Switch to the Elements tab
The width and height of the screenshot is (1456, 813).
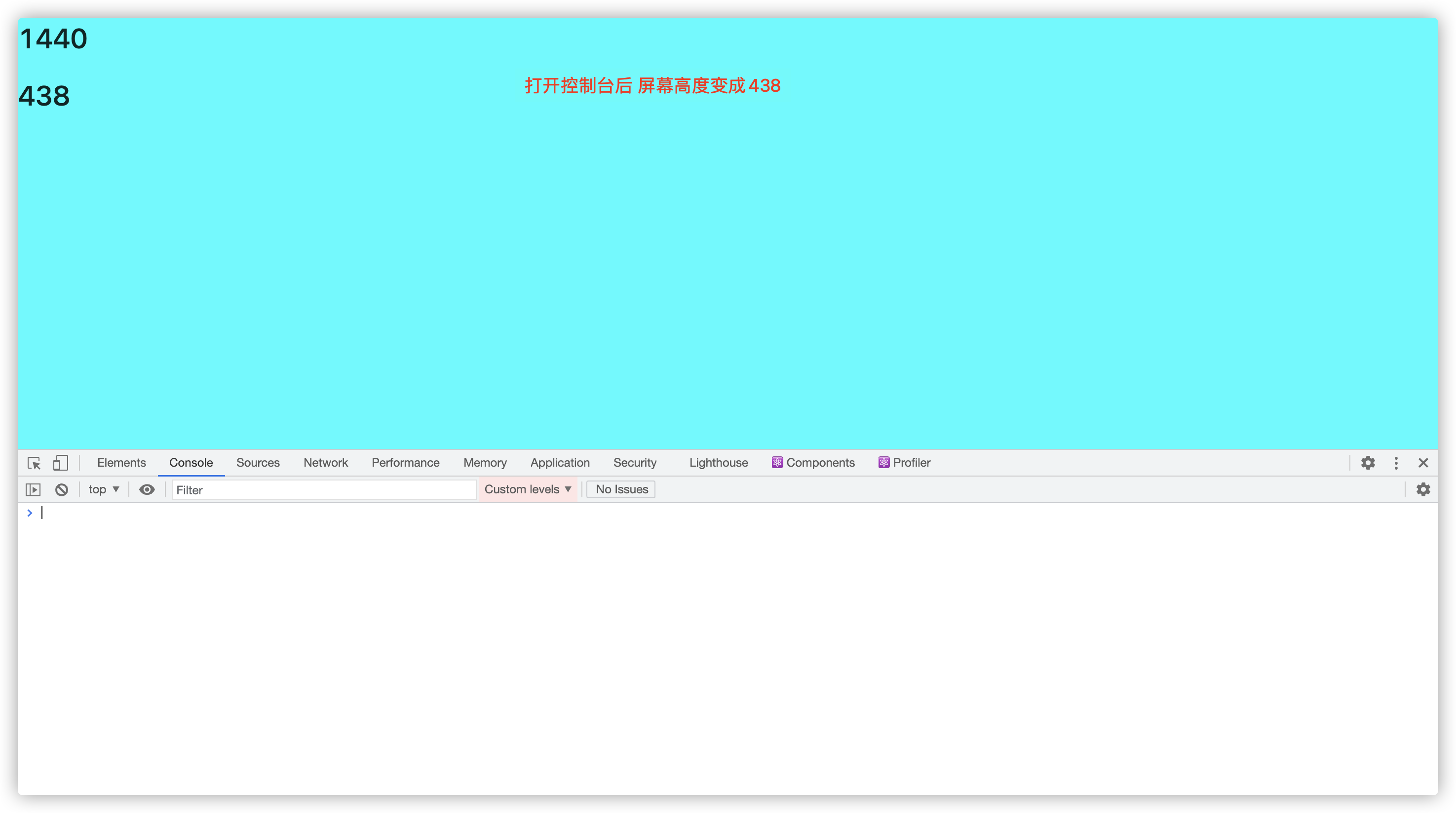point(121,463)
